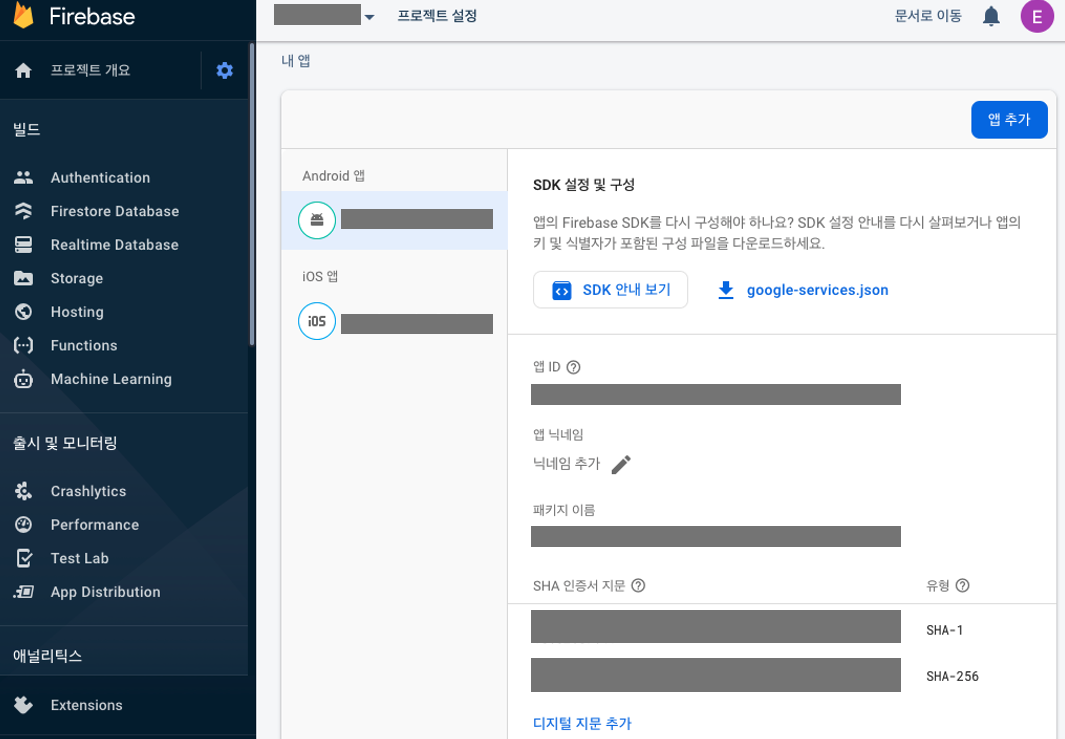Screen dimensions: 1065x739
Task: Click the Performance gauge icon
Action: point(23,524)
